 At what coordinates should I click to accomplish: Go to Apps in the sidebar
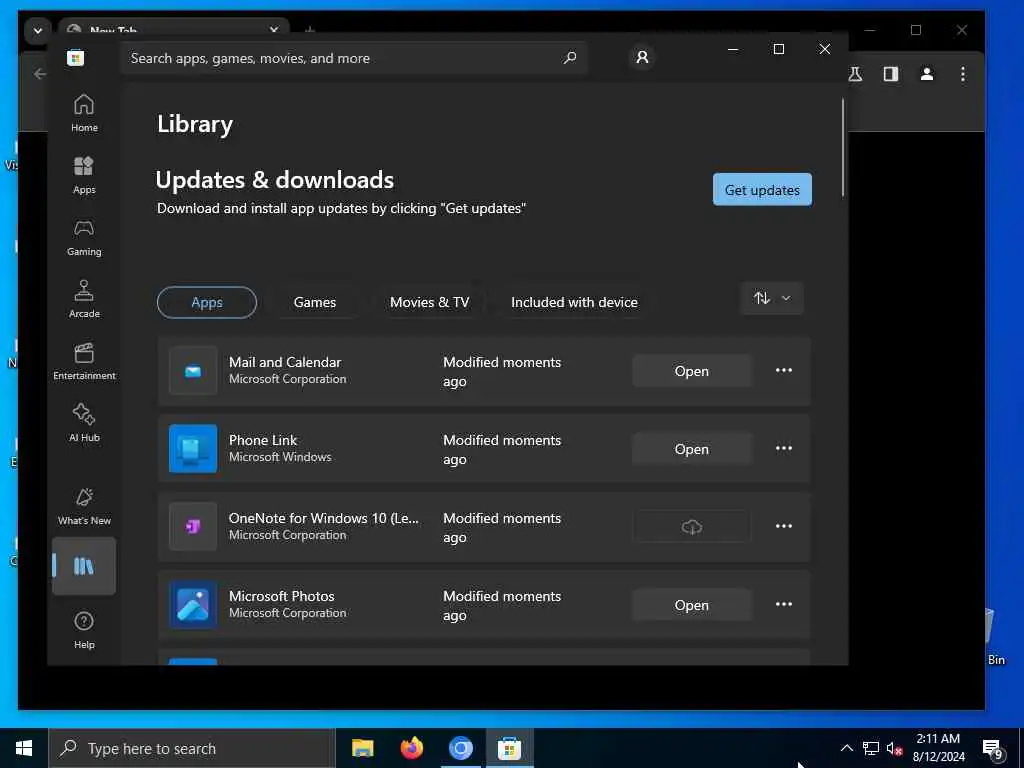click(x=84, y=175)
